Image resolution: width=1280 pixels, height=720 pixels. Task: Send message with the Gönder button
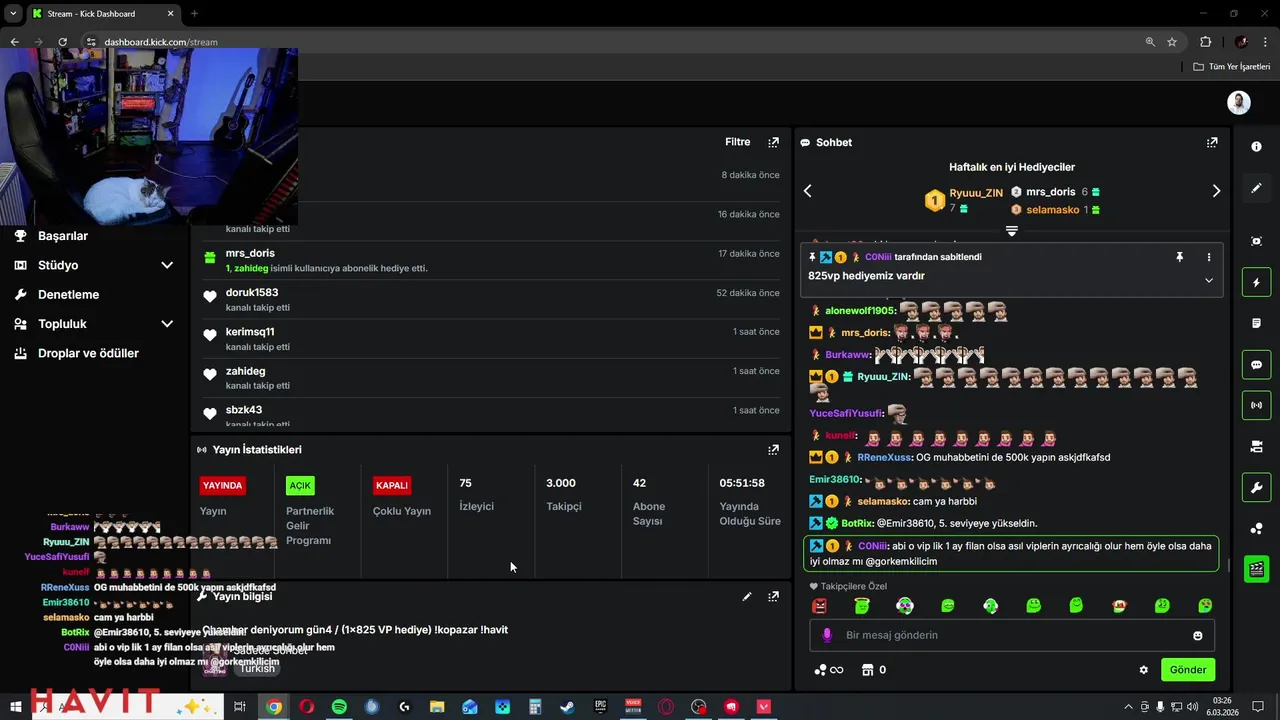1188,670
